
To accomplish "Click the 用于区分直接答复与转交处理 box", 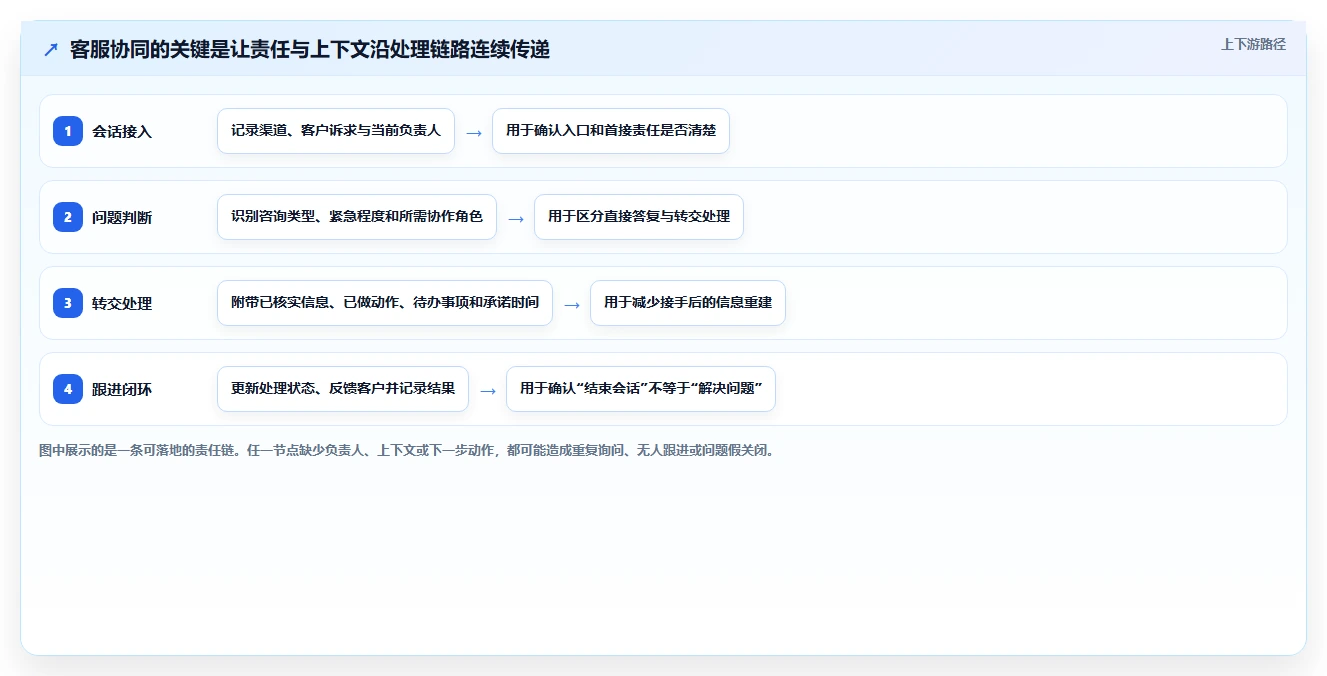I will point(639,217).
